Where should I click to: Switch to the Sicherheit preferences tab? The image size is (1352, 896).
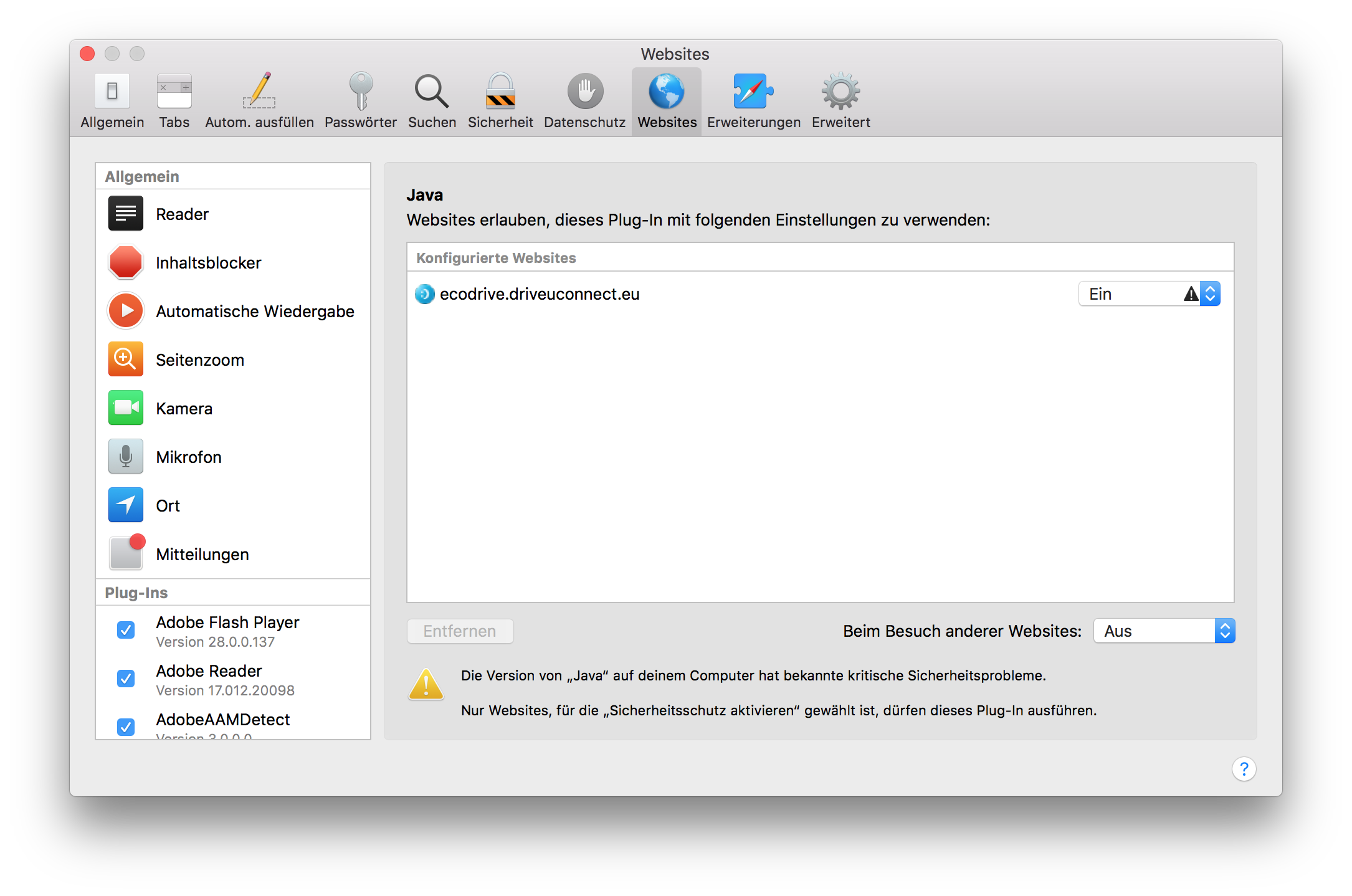point(500,100)
